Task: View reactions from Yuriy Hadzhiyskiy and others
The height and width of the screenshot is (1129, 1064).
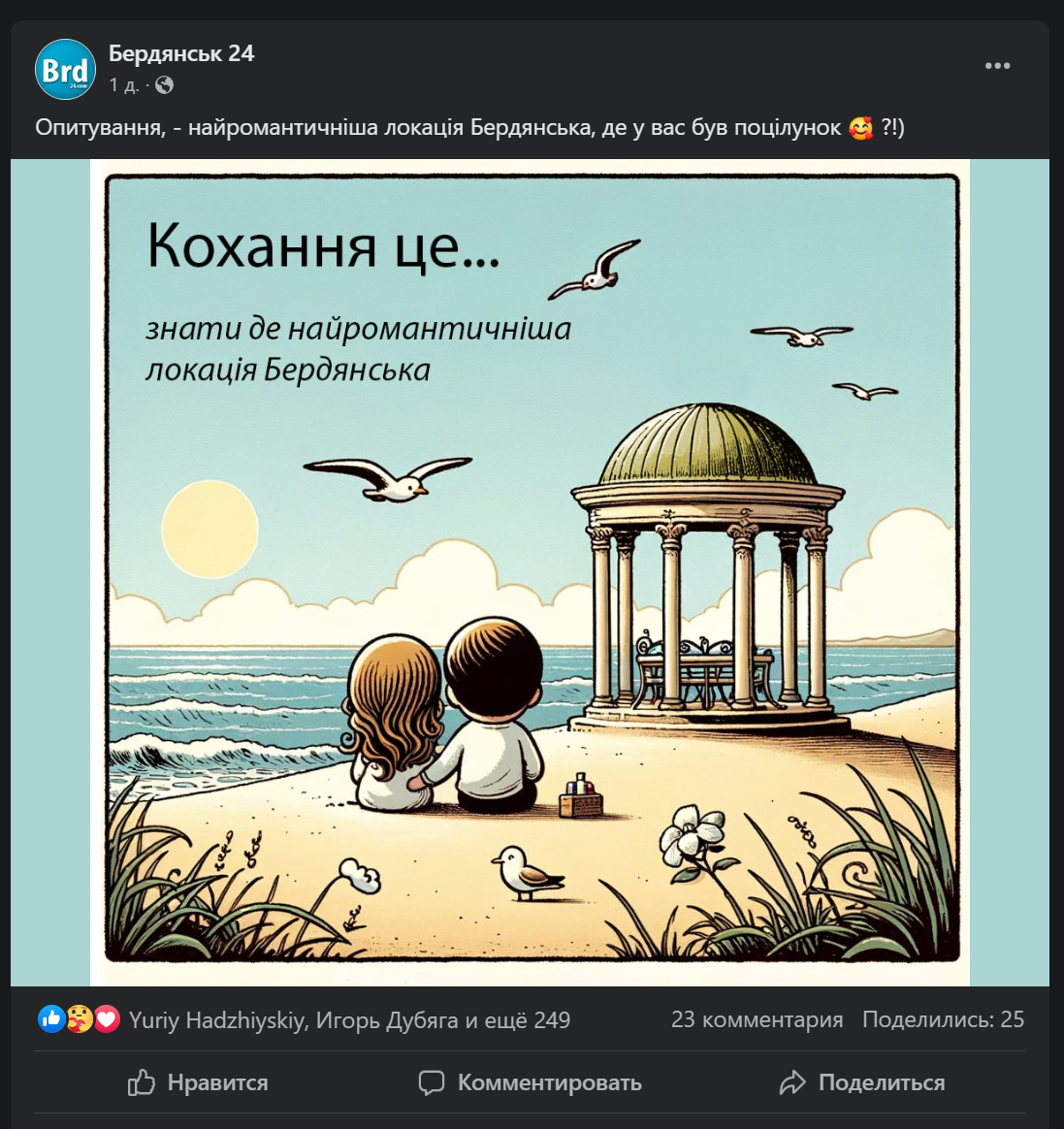Action: pos(350,1020)
